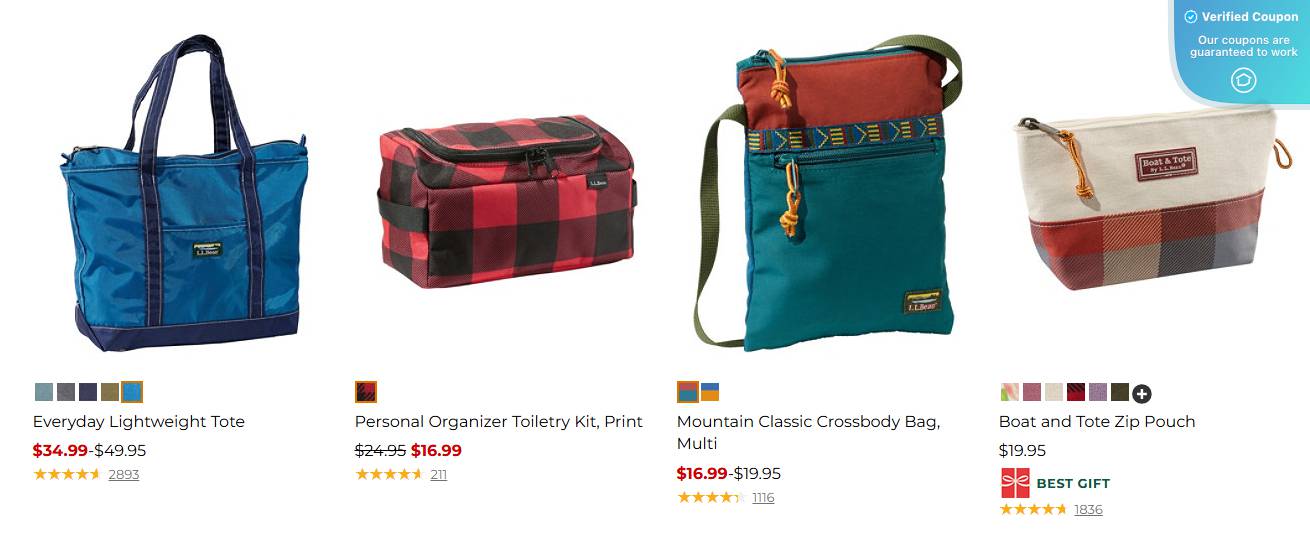Viewport: 1310px width, 544px height.
Task: Pick the olive tan tote color swatch
Action: tap(110, 392)
